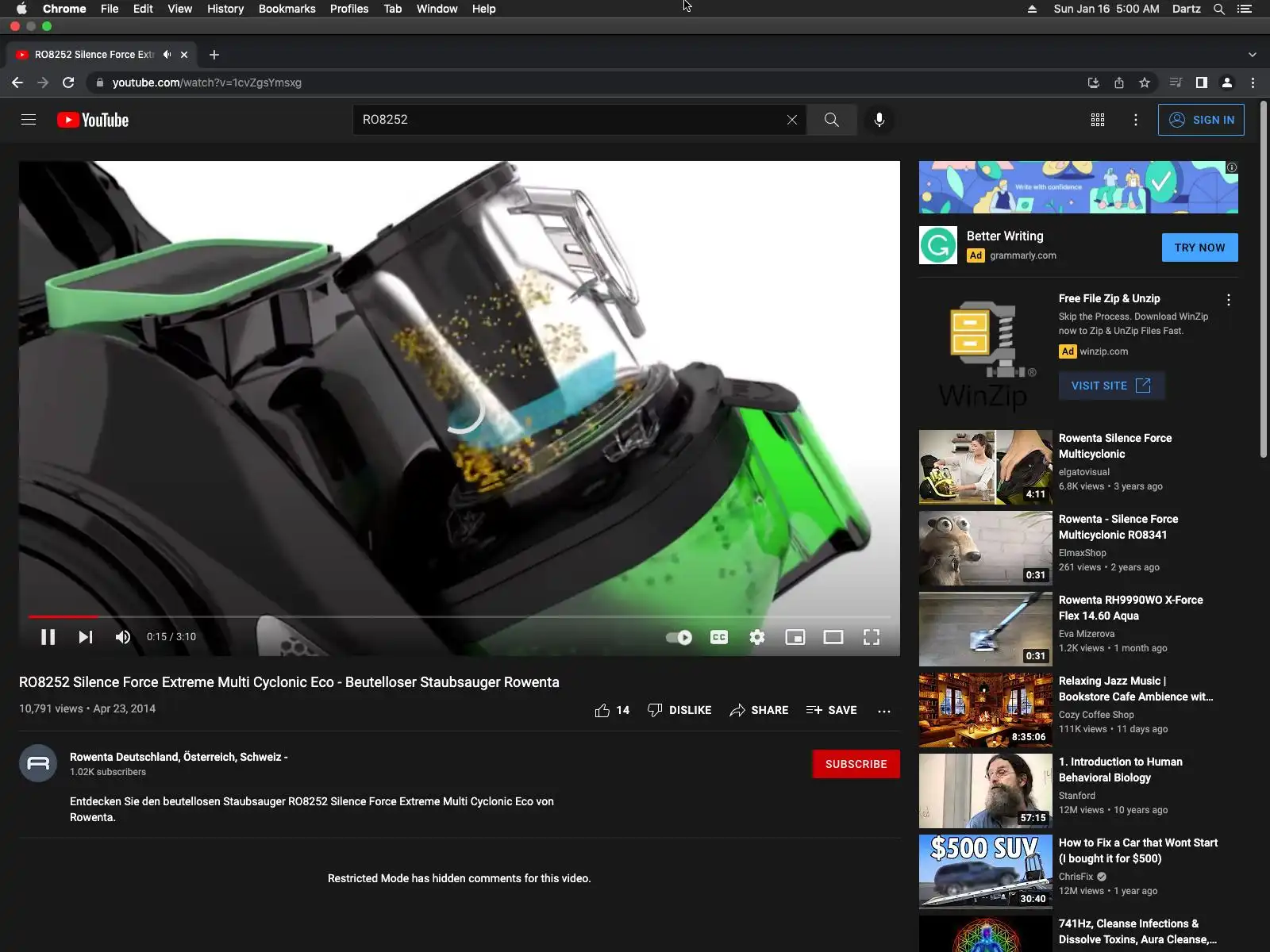The width and height of the screenshot is (1270, 952).
Task: Install or download page icon in address bar
Action: click(1094, 83)
